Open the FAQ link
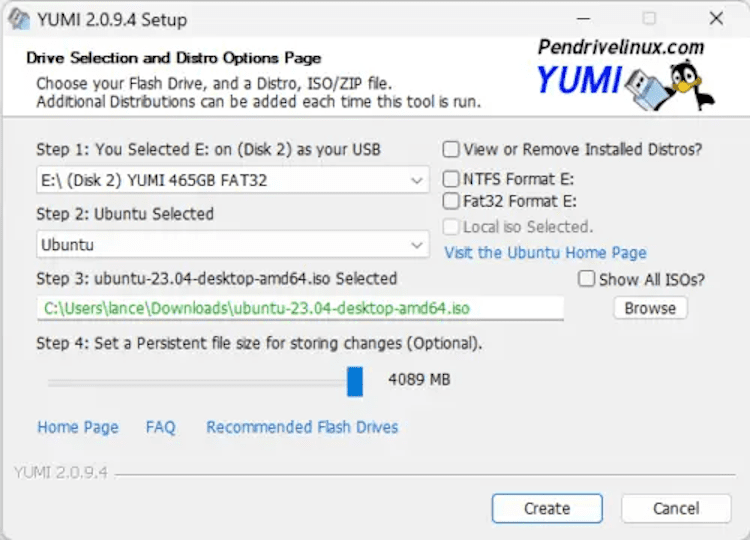 (161, 427)
